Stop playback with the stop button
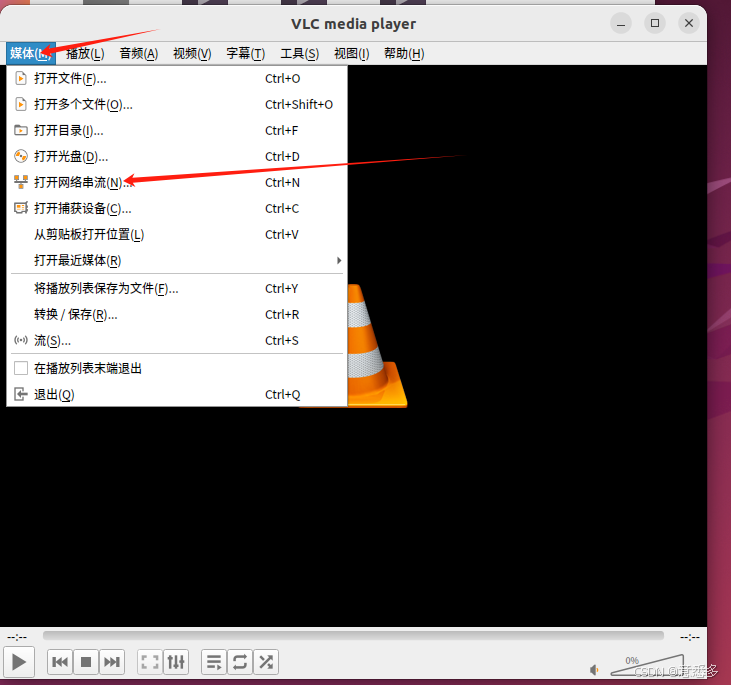 point(86,662)
